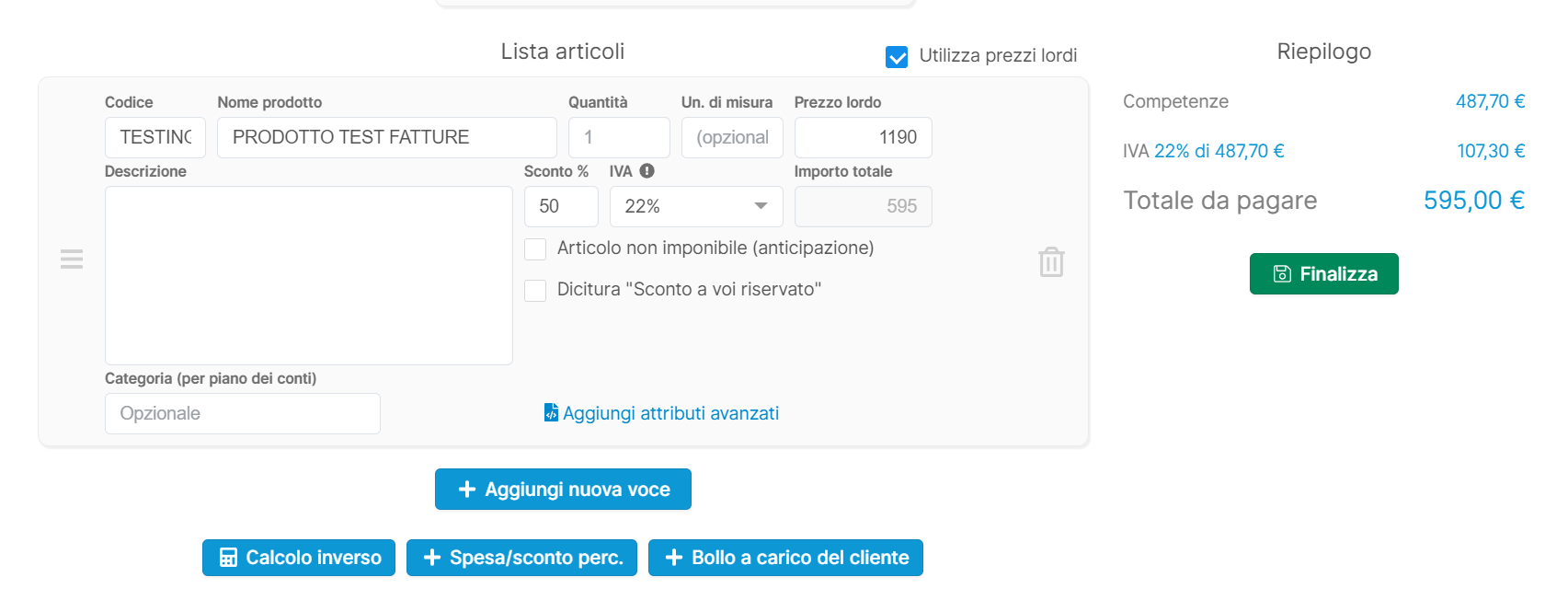This screenshot has width=1568, height=600.
Task: Click the drag handle beside the article row
Action: [x=71, y=259]
